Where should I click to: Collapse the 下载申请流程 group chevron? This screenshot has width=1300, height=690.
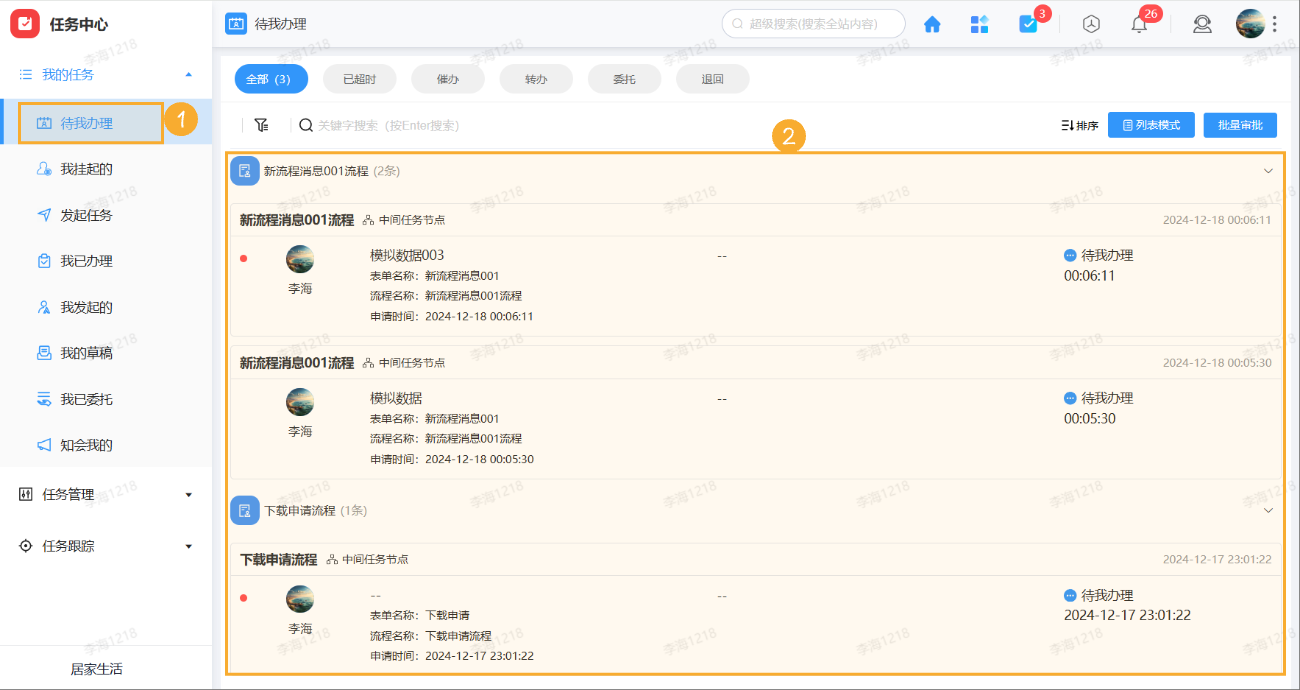pyautogui.click(x=1266, y=509)
